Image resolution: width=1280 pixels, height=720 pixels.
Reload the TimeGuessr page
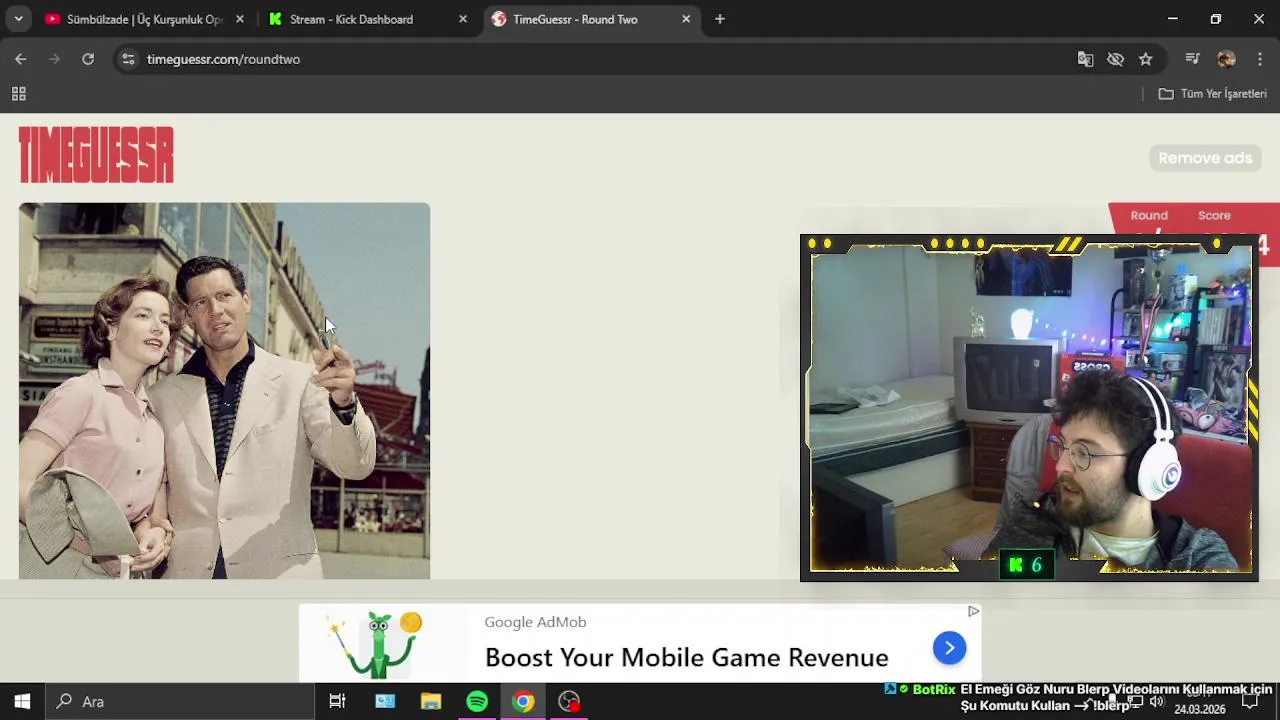click(88, 59)
